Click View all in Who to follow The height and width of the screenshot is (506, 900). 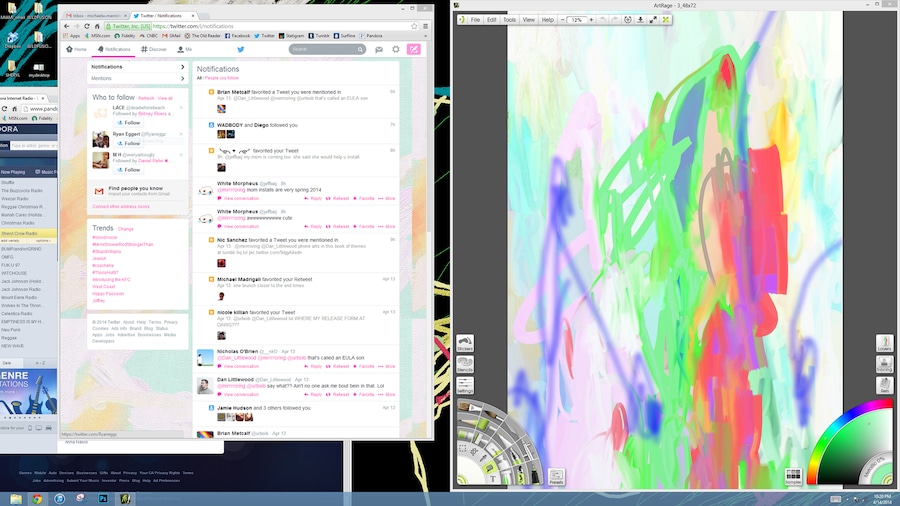coord(165,98)
